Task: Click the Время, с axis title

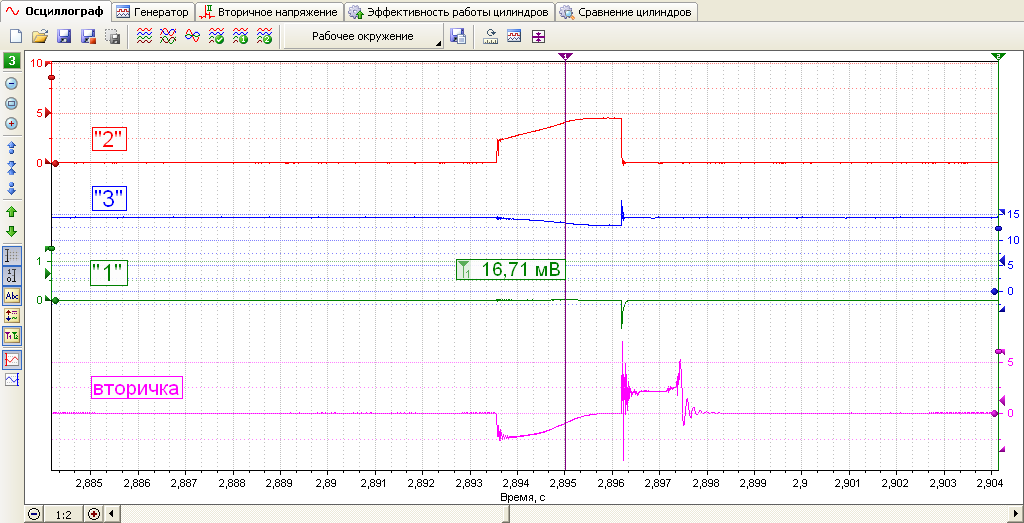Action: (522, 498)
